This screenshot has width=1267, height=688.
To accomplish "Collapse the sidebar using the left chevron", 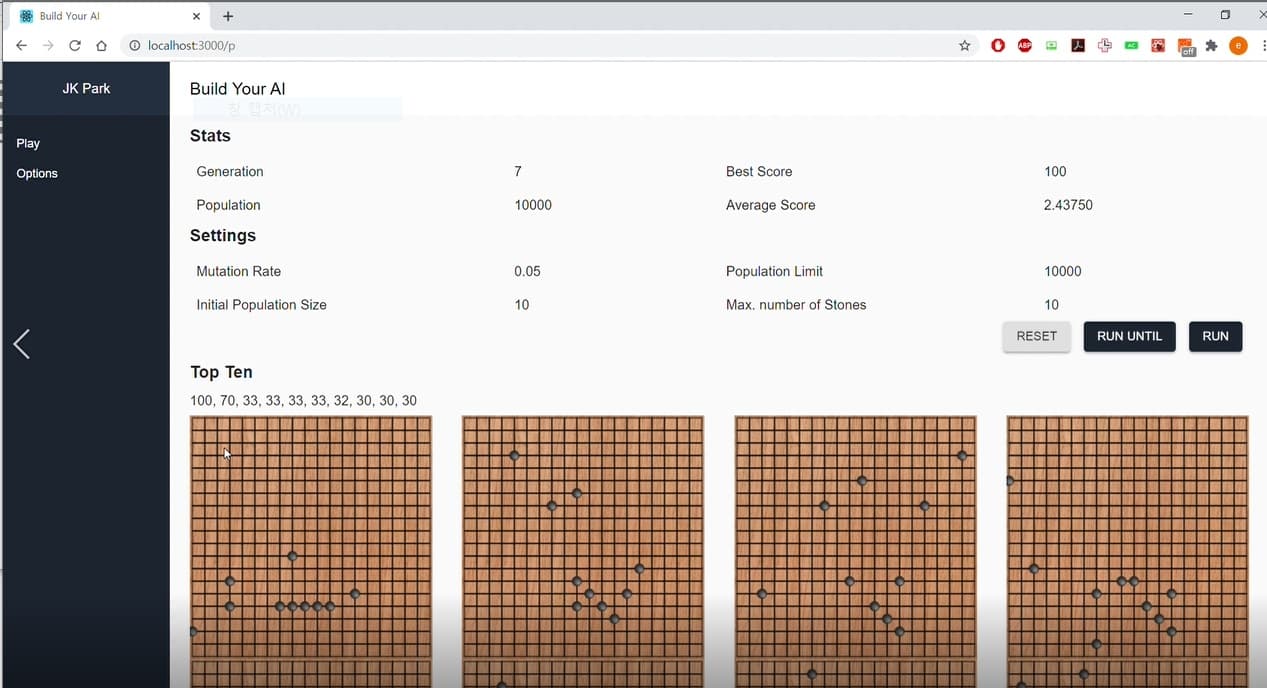I will tap(21, 343).
